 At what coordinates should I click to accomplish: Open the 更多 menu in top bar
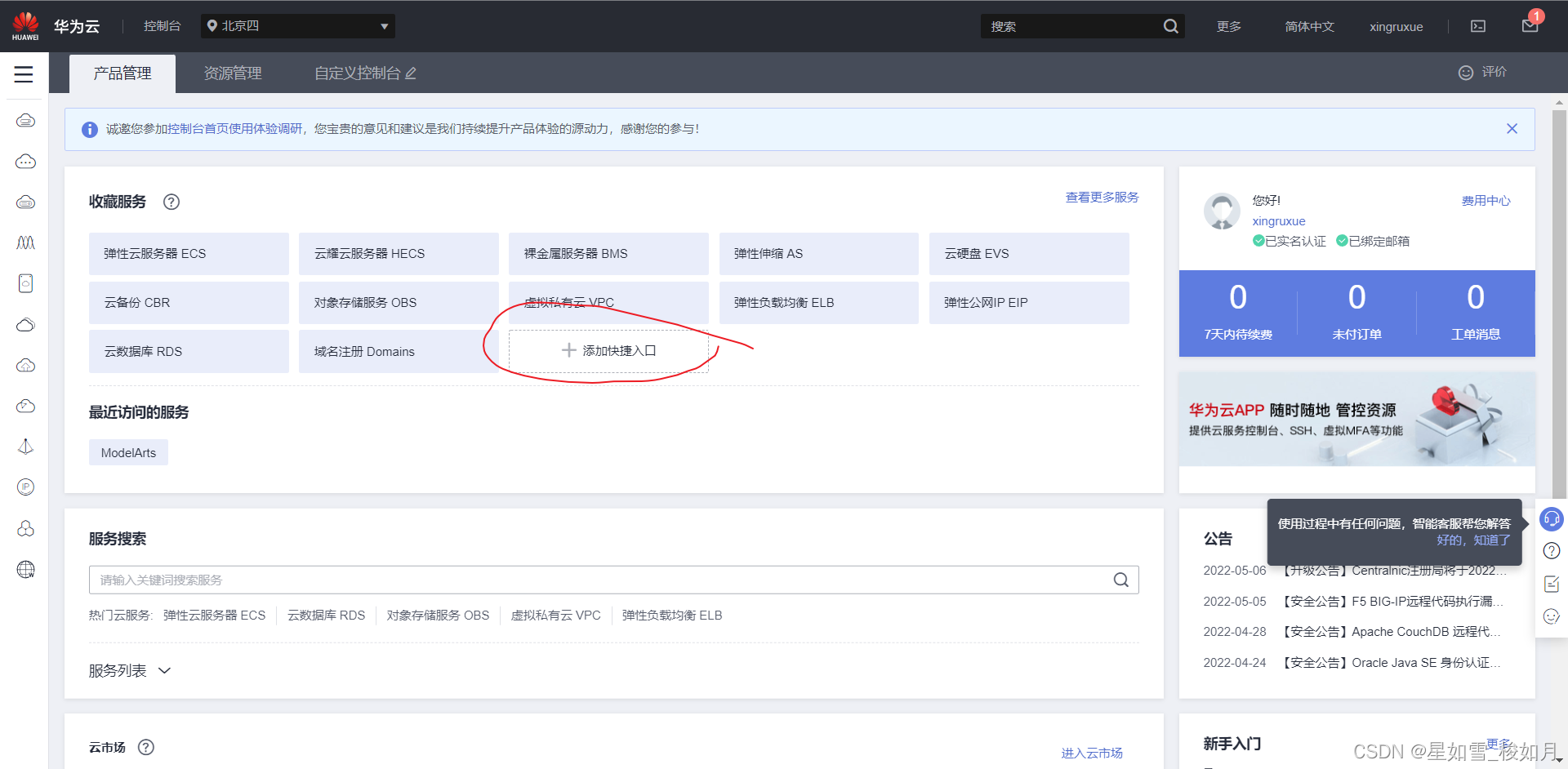click(x=1229, y=26)
